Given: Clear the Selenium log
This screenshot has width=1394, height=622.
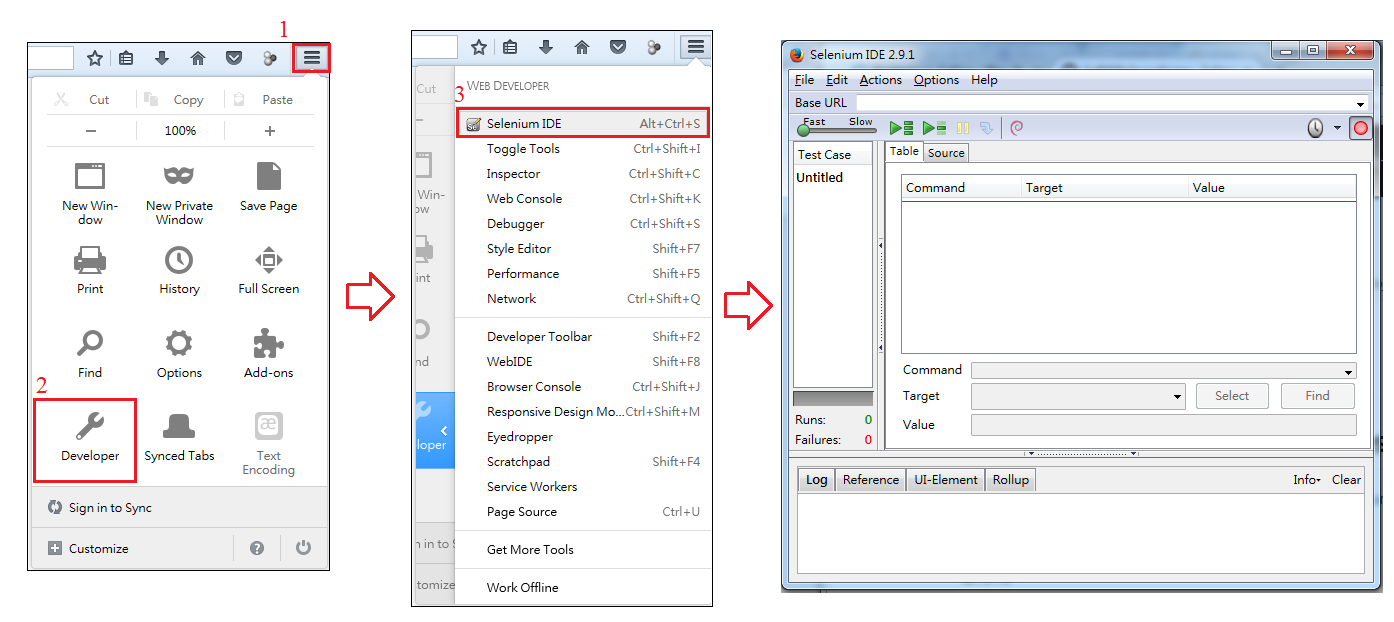Looking at the screenshot, I should [x=1346, y=480].
